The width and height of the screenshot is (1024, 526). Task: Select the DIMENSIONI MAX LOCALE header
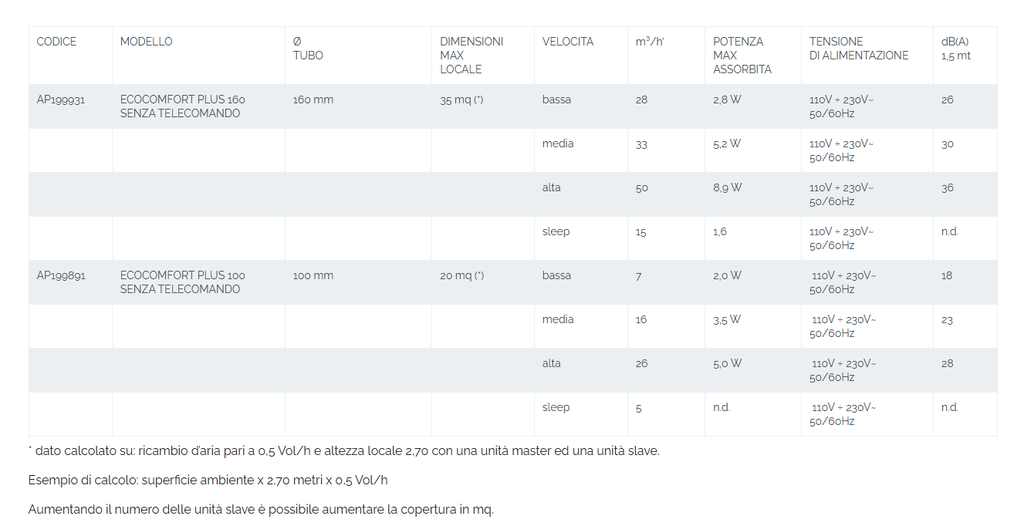471,55
